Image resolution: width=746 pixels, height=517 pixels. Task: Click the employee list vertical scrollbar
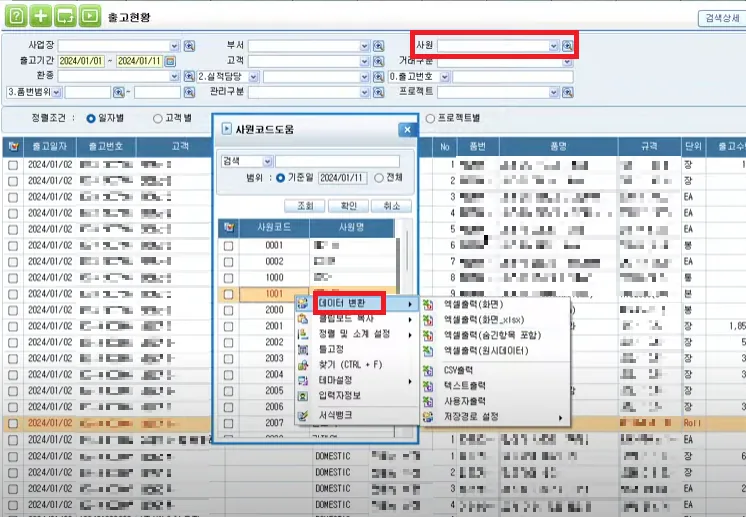pyautogui.click(x=405, y=328)
